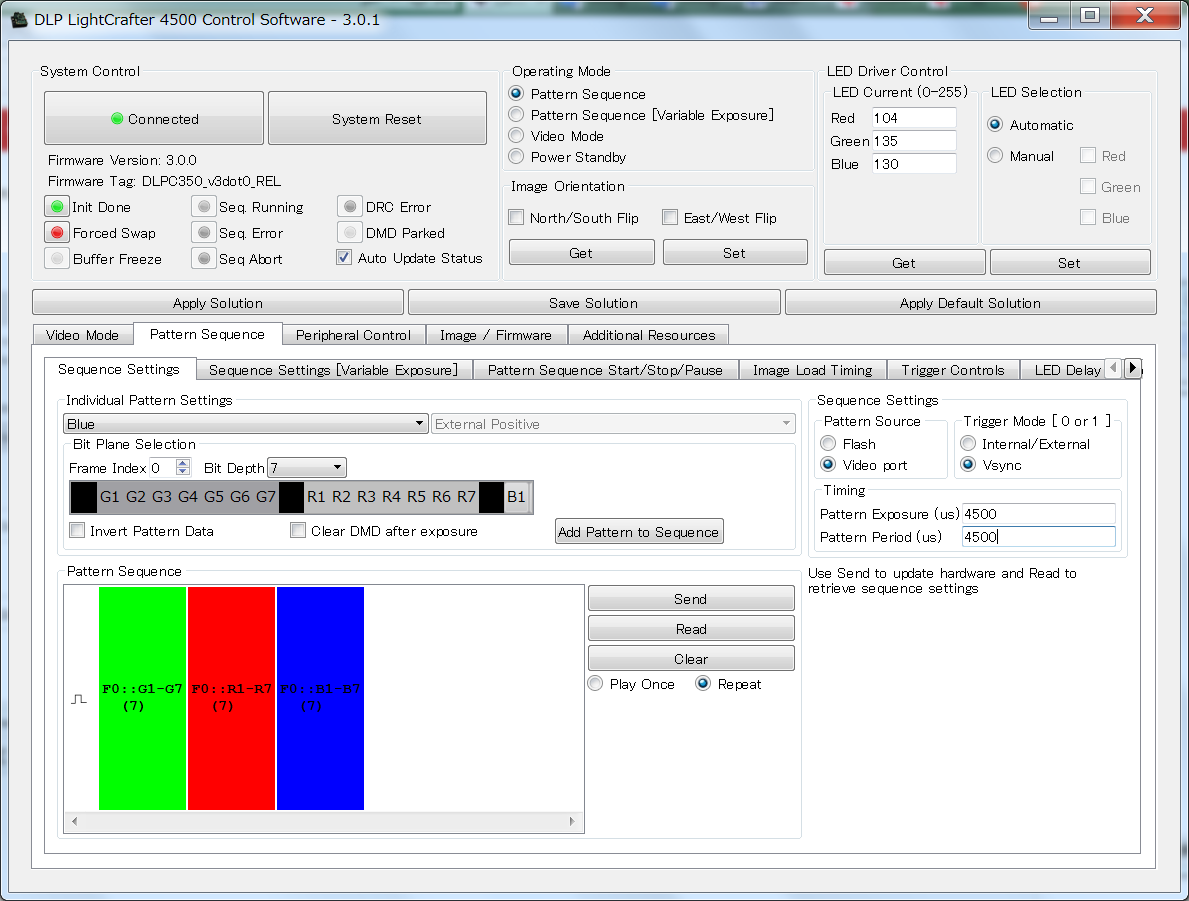Select red R1-R7 pattern block
The width and height of the screenshot is (1189, 901).
(x=231, y=698)
